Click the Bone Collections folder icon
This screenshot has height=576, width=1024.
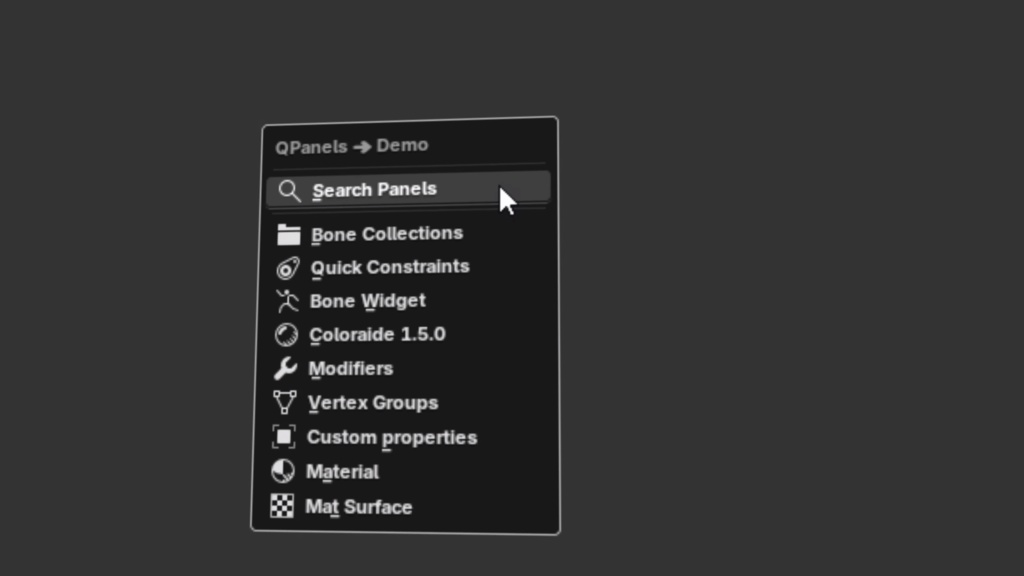[x=288, y=234]
